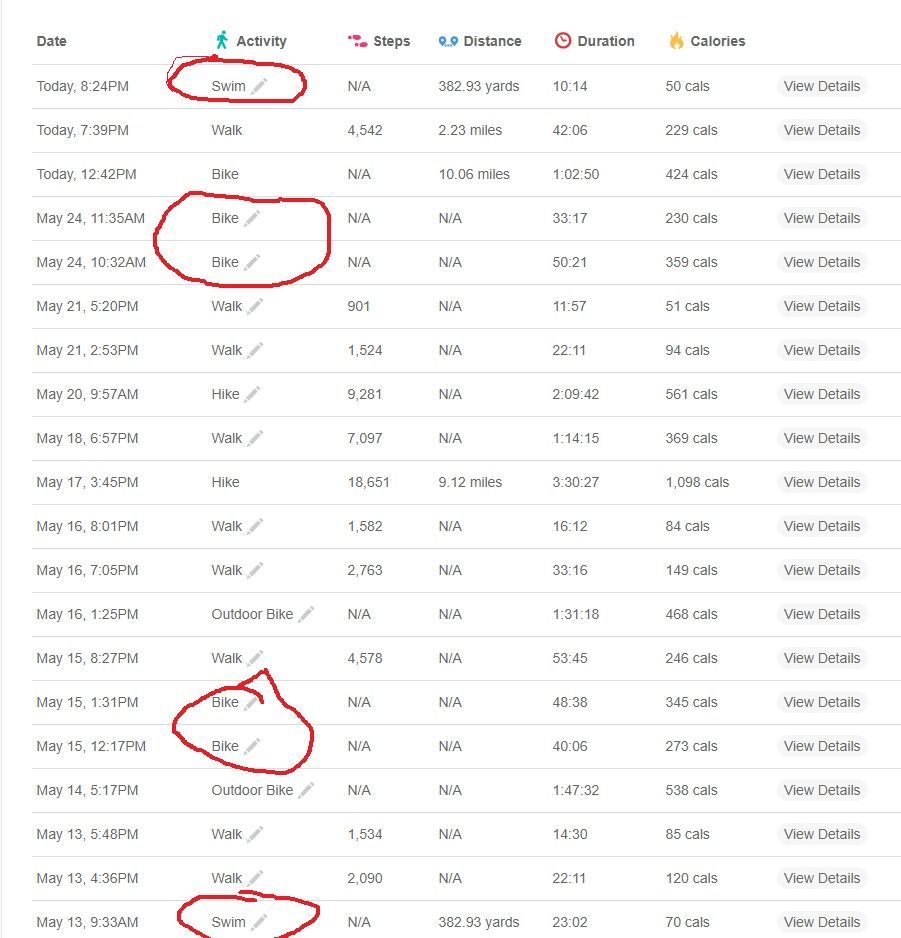Image resolution: width=901 pixels, height=938 pixels.
Task: Edit the May 14 Outdoor Bike entry
Action: [x=306, y=790]
